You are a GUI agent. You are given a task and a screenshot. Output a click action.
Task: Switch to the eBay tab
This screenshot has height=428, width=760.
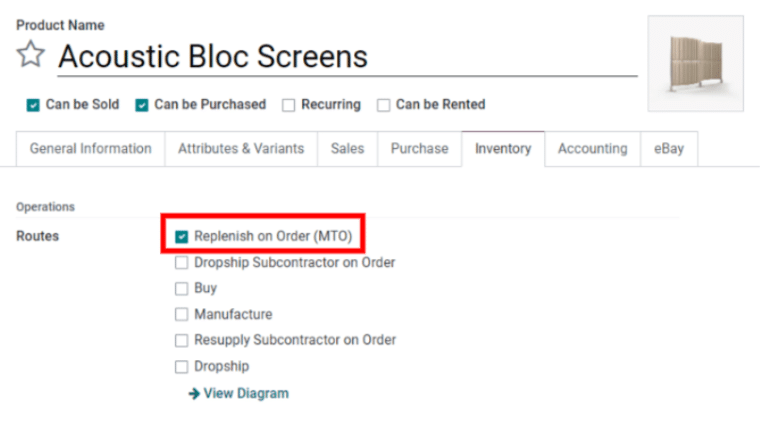pos(669,149)
